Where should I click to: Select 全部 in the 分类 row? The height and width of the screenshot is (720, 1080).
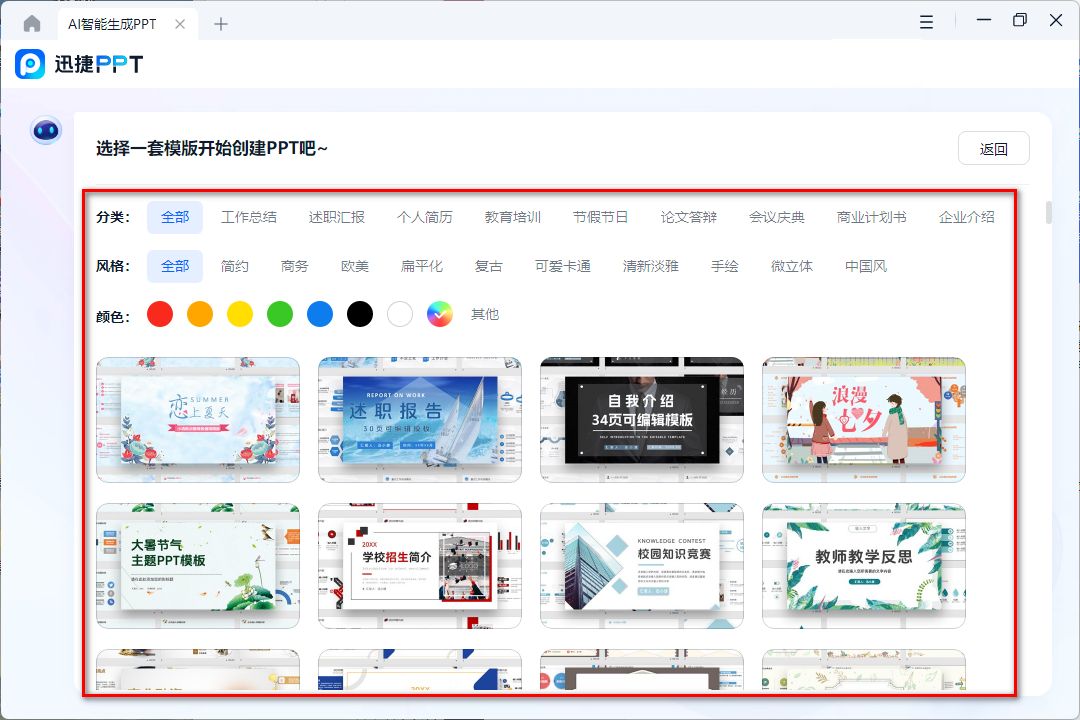[175, 217]
